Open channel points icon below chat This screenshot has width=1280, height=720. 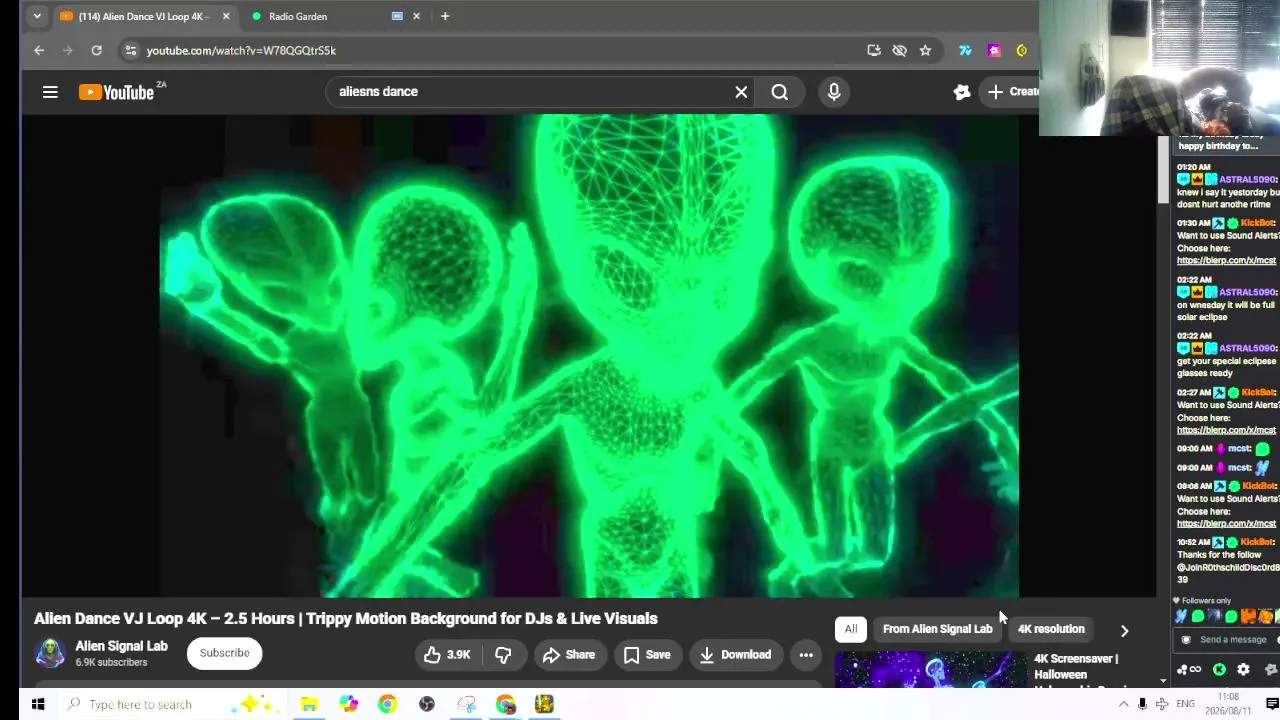point(1188,670)
